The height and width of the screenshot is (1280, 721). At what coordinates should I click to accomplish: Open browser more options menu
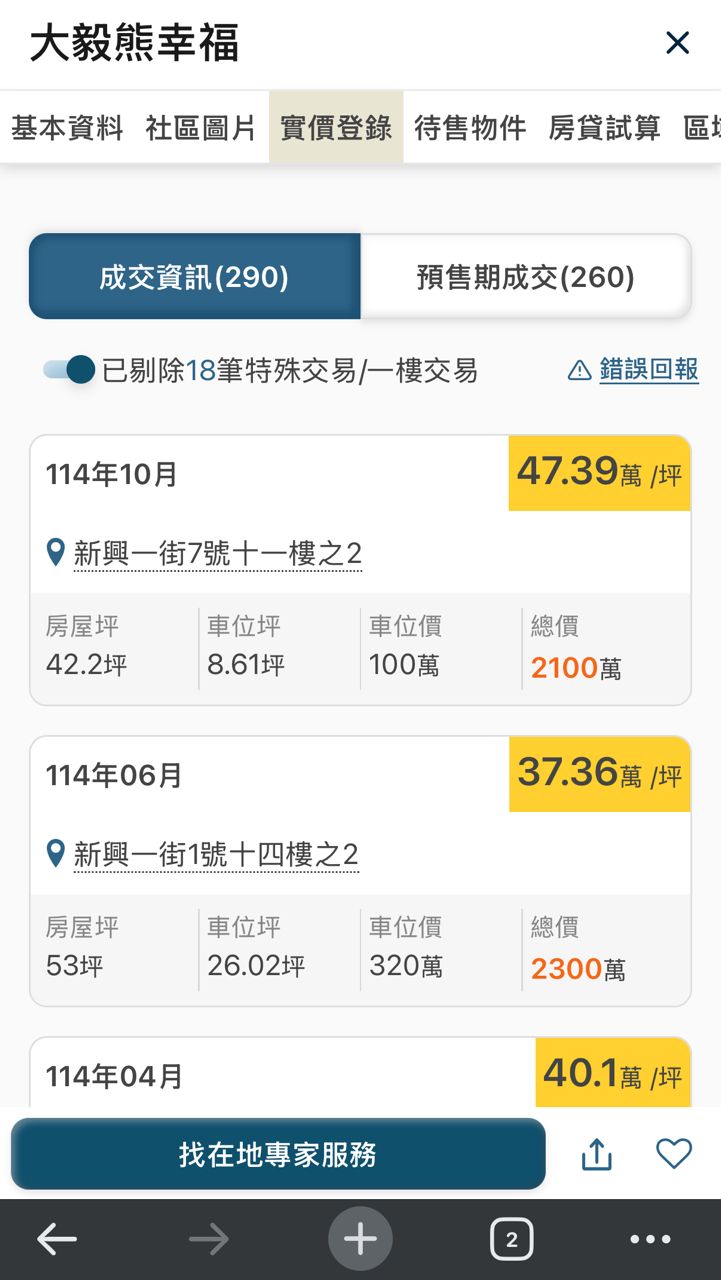(651, 1240)
